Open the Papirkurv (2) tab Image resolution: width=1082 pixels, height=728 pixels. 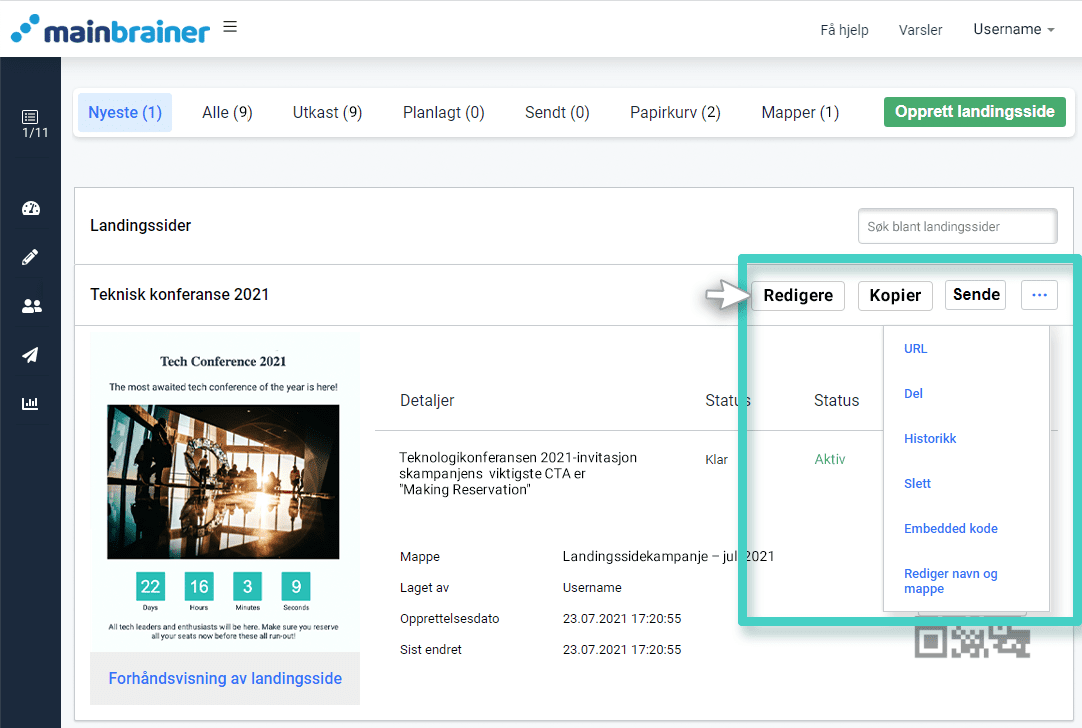675,113
